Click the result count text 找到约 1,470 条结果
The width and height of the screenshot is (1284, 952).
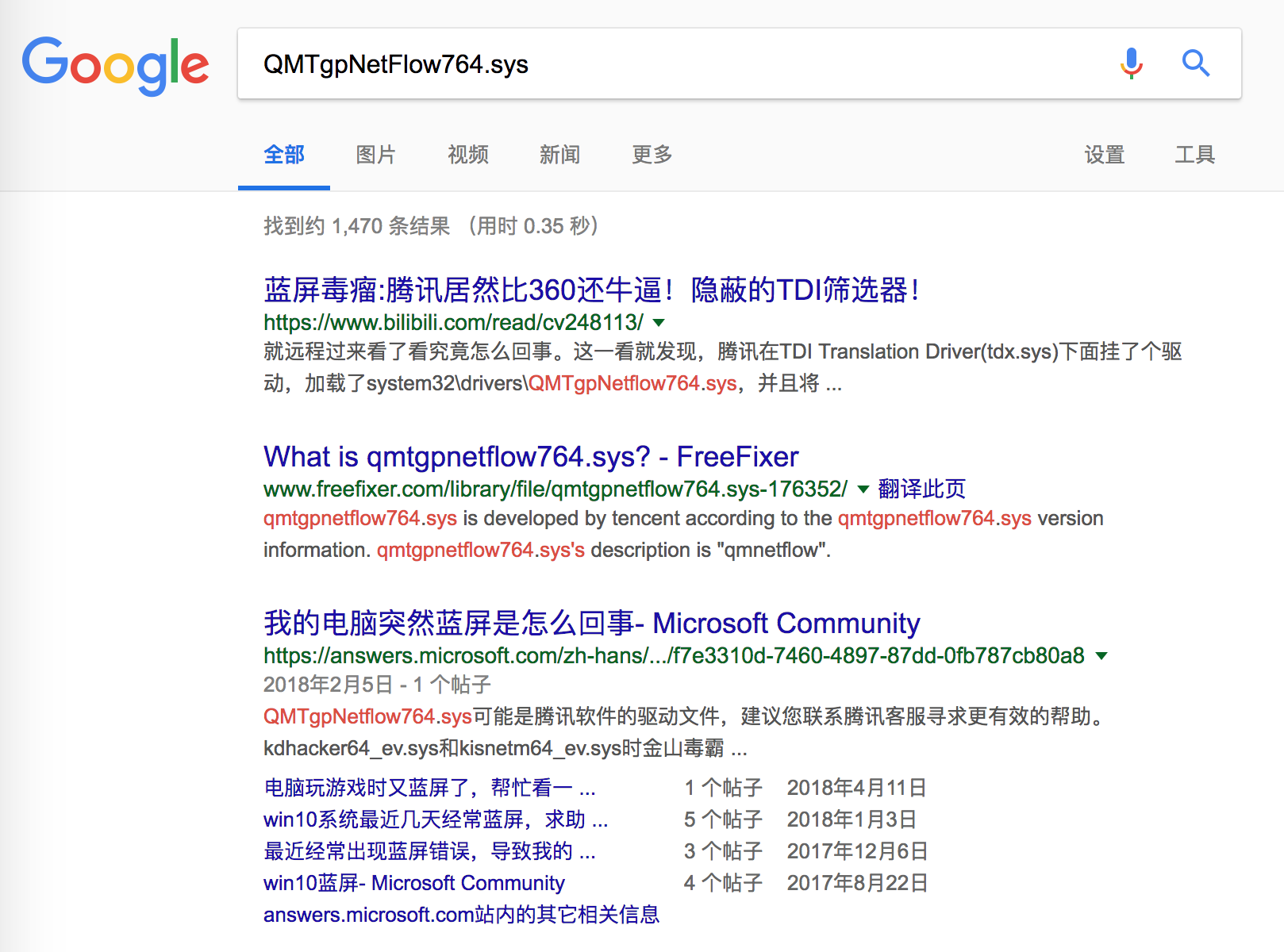click(357, 226)
